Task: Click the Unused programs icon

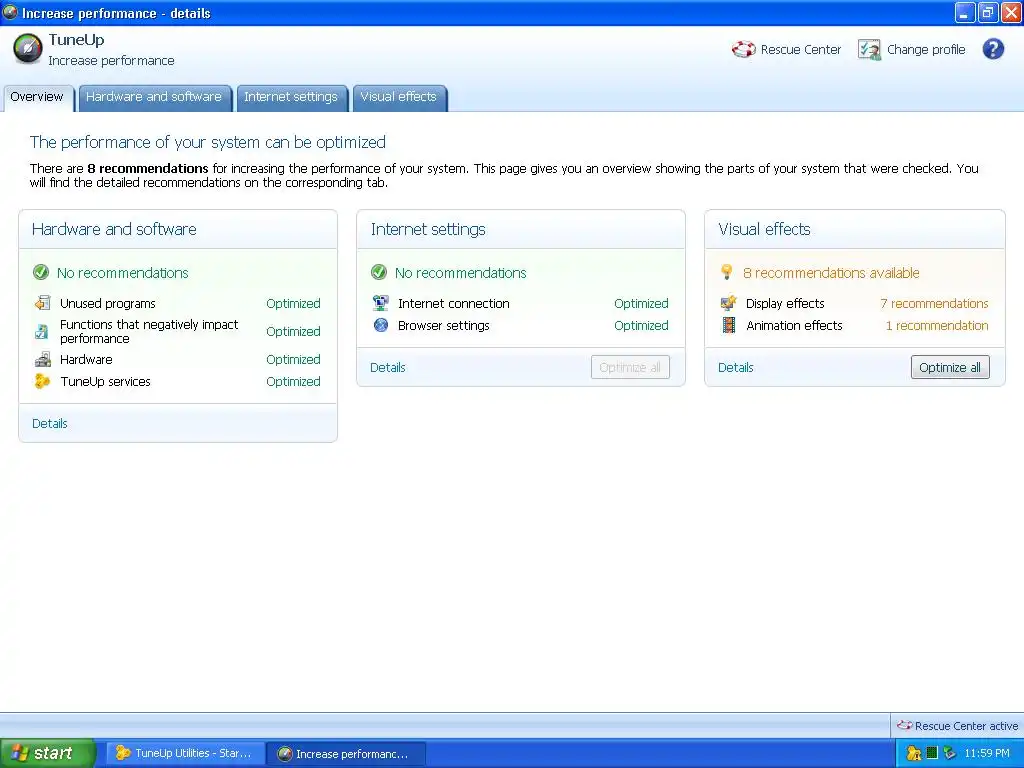Action: tap(42, 303)
